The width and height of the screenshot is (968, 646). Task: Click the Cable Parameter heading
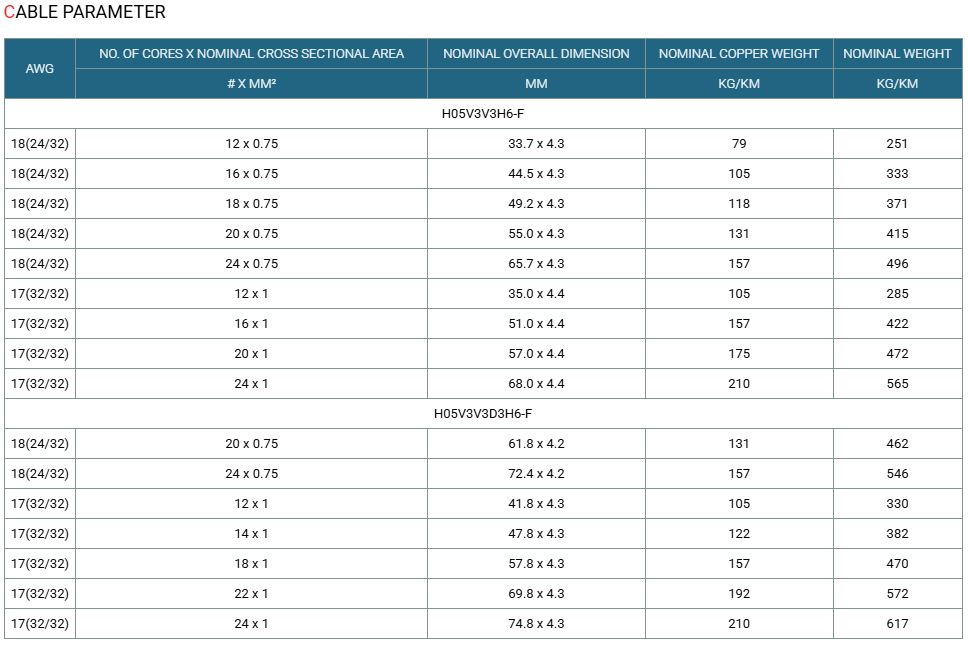click(85, 12)
